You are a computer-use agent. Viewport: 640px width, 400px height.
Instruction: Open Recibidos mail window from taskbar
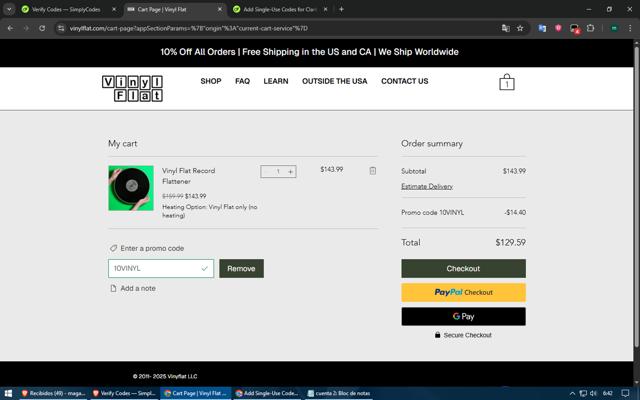53,393
